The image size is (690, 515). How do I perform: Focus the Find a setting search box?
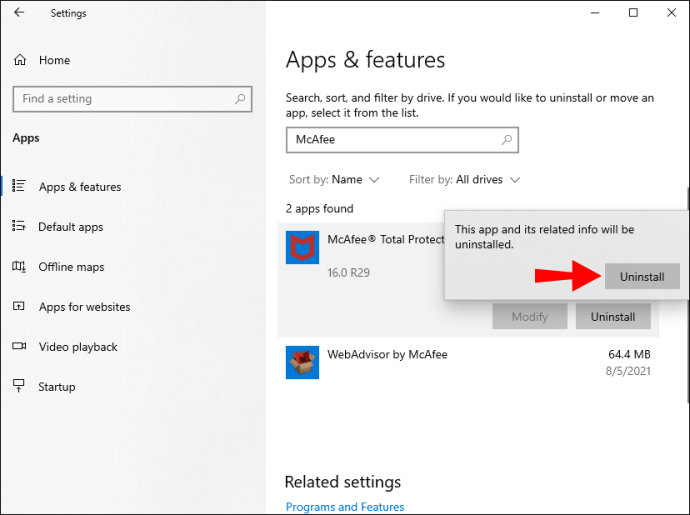(x=132, y=99)
